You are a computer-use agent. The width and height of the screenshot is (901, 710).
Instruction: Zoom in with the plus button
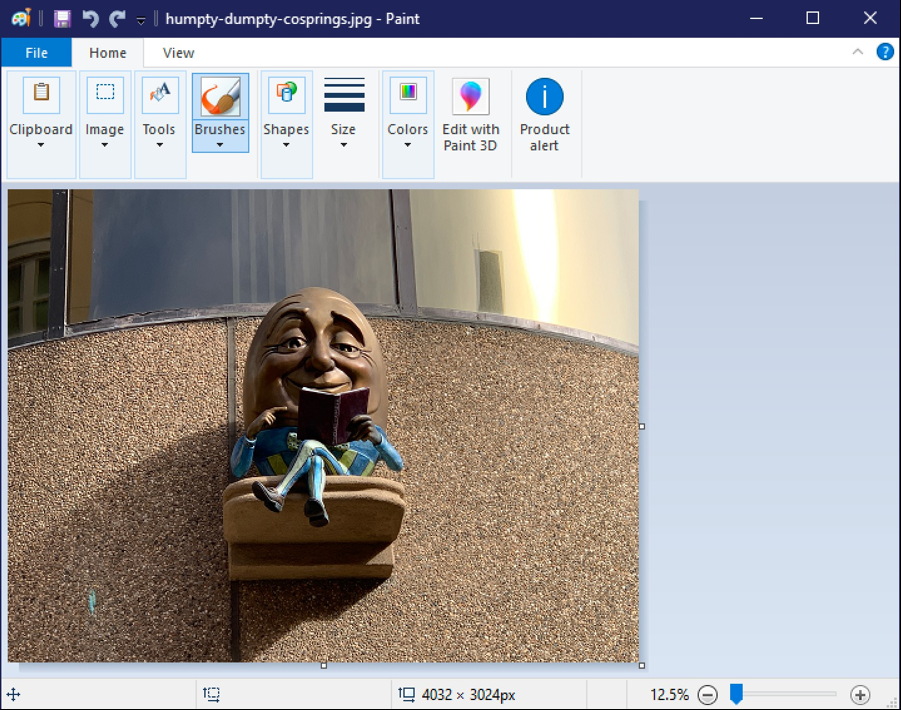click(860, 694)
